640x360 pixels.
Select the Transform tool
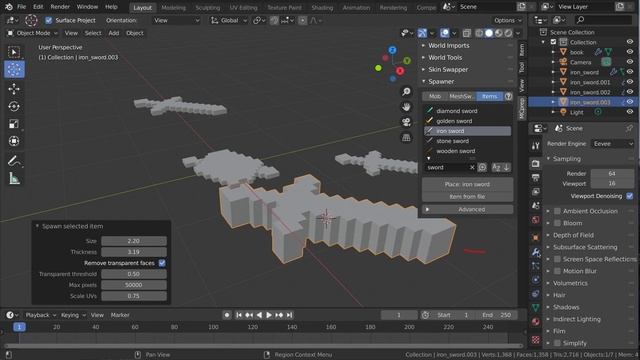point(14,141)
